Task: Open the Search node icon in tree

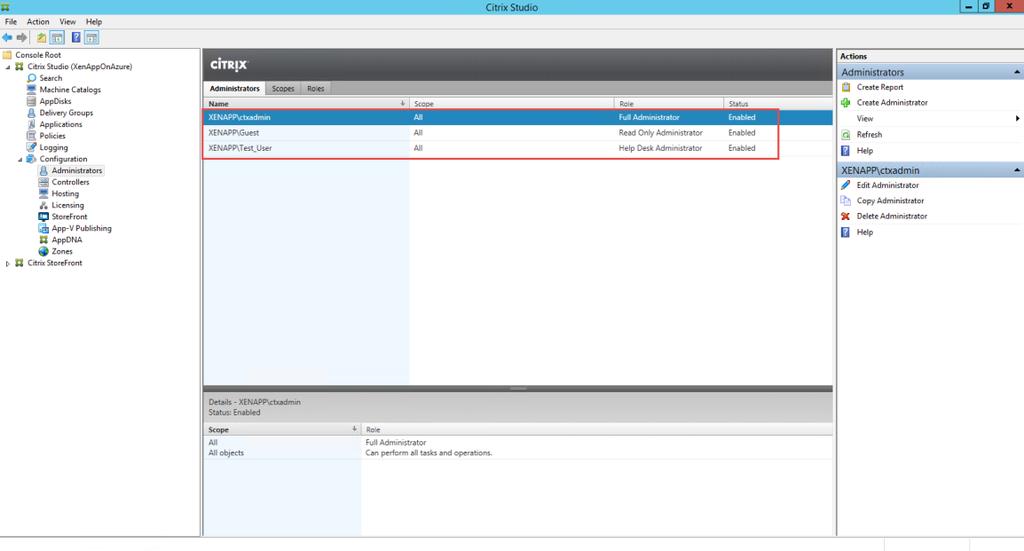Action: tap(31, 78)
